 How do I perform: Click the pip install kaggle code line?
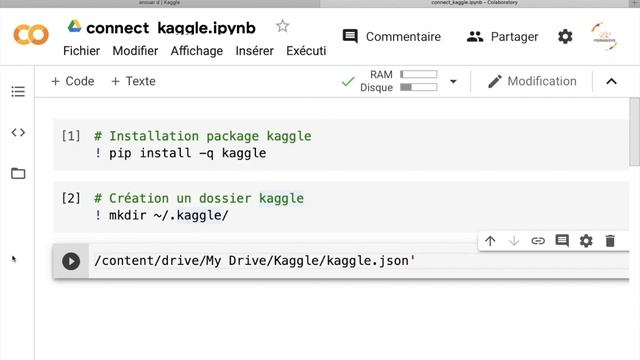[181, 153]
